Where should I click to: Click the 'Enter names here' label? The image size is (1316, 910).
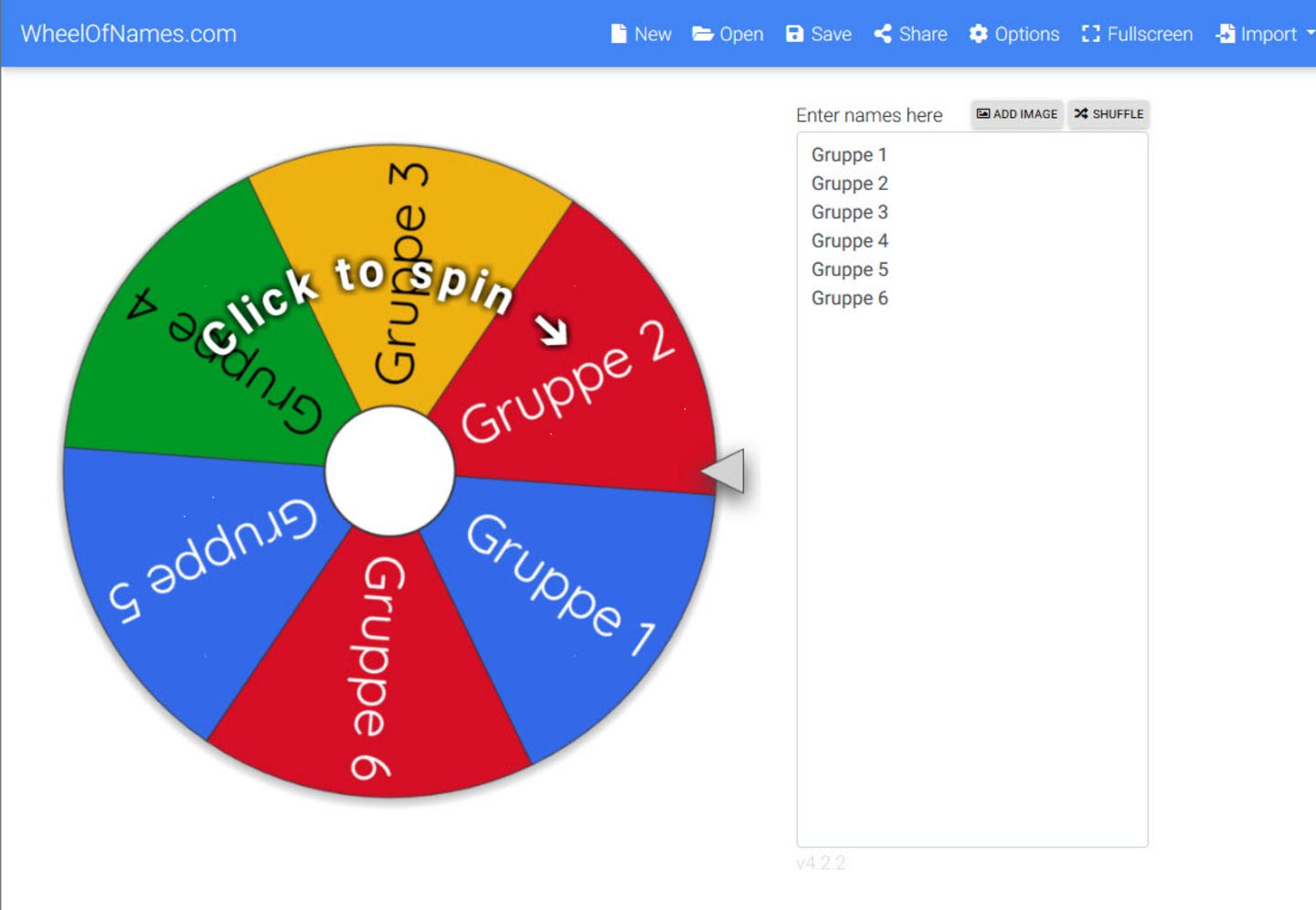click(x=869, y=115)
